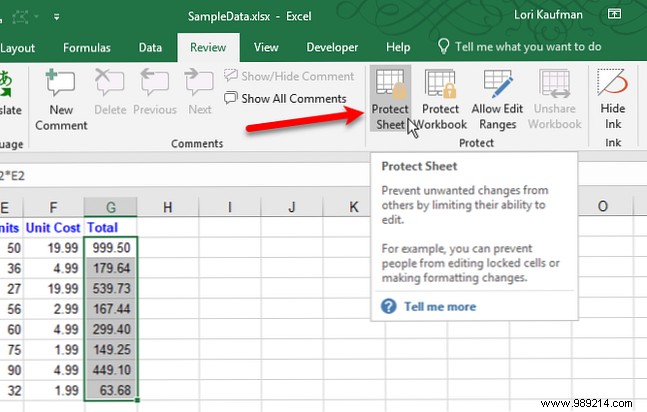Screen dimensions: 647x412
Task: Click the Tell me more help icon
Action: [388, 306]
